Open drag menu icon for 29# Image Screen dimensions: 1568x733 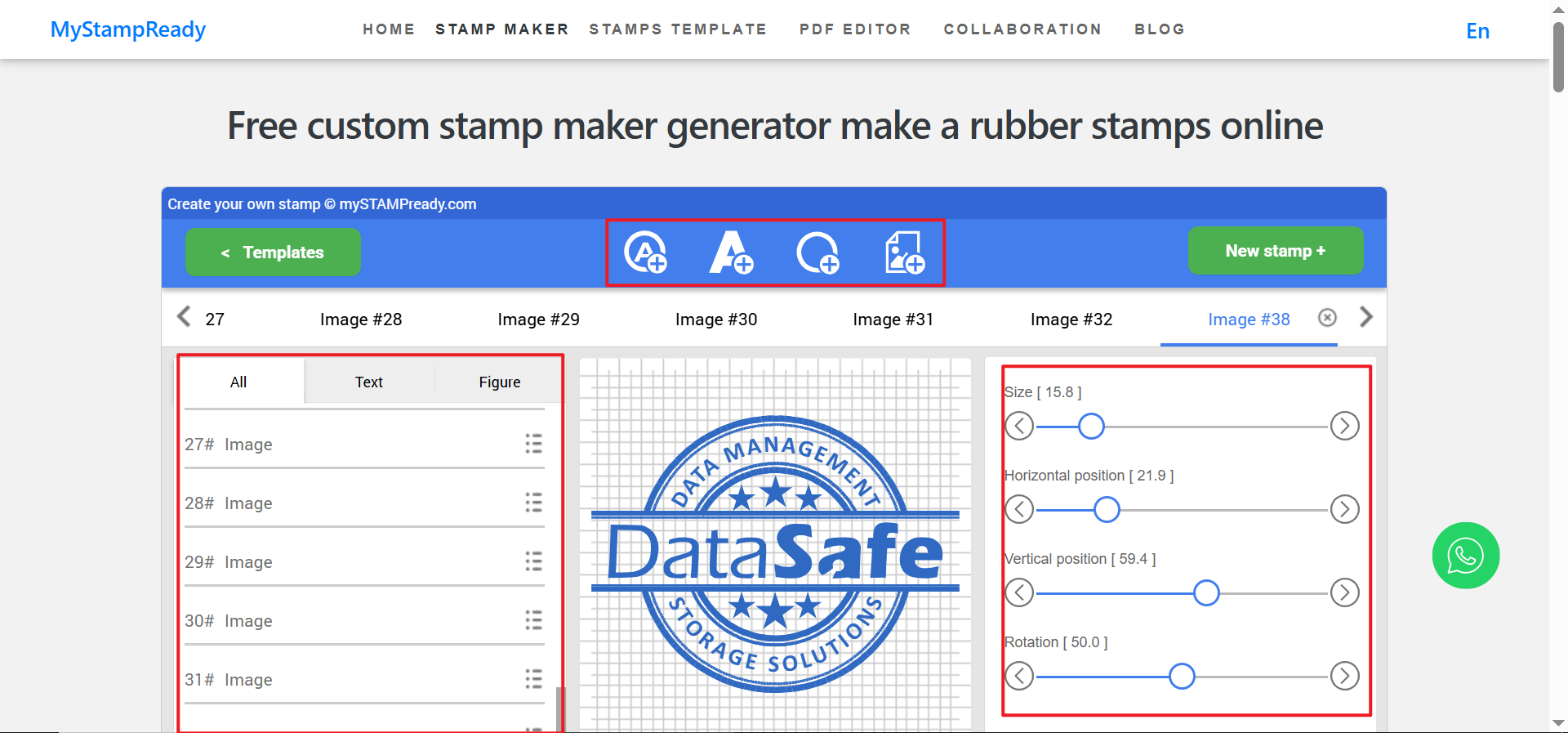pyautogui.click(x=533, y=561)
